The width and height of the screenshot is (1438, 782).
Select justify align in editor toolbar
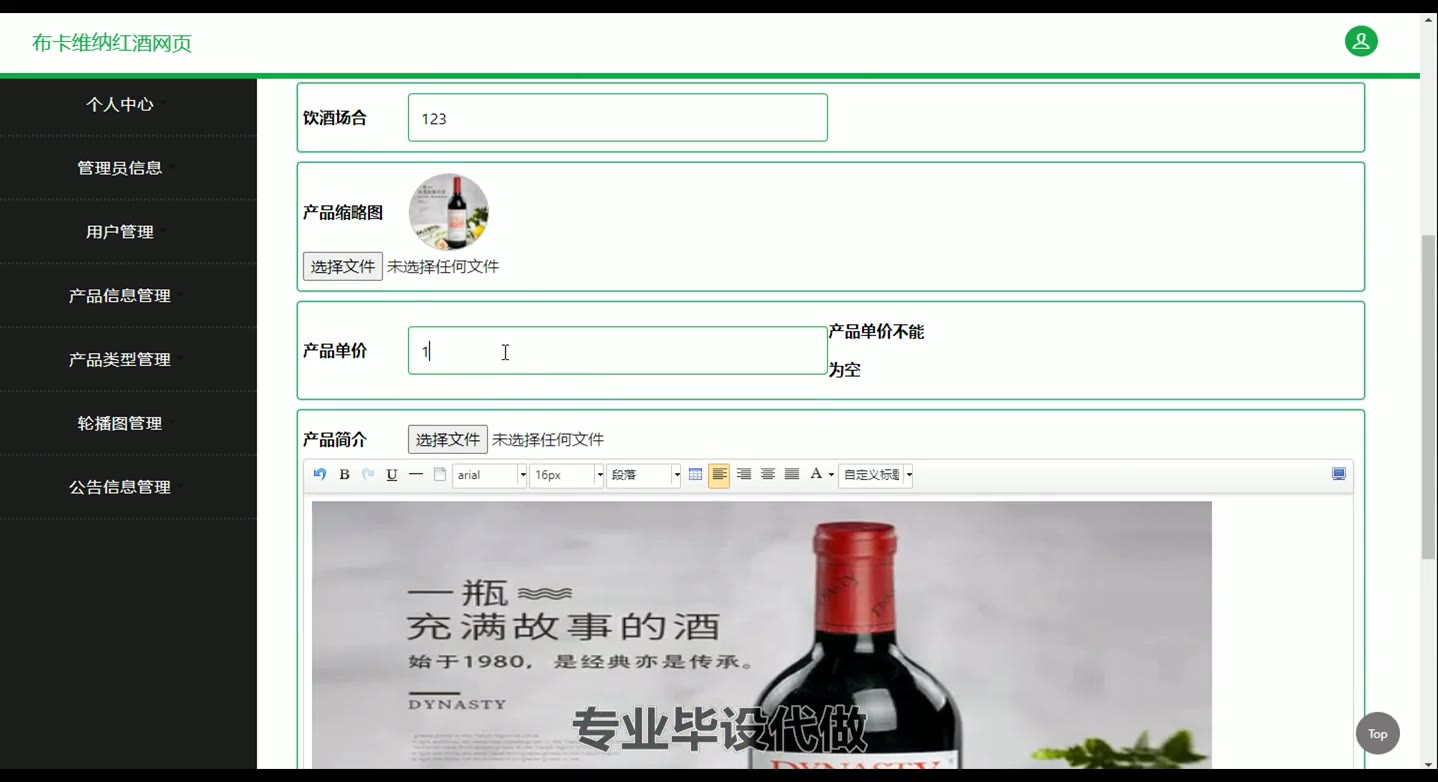pos(792,475)
